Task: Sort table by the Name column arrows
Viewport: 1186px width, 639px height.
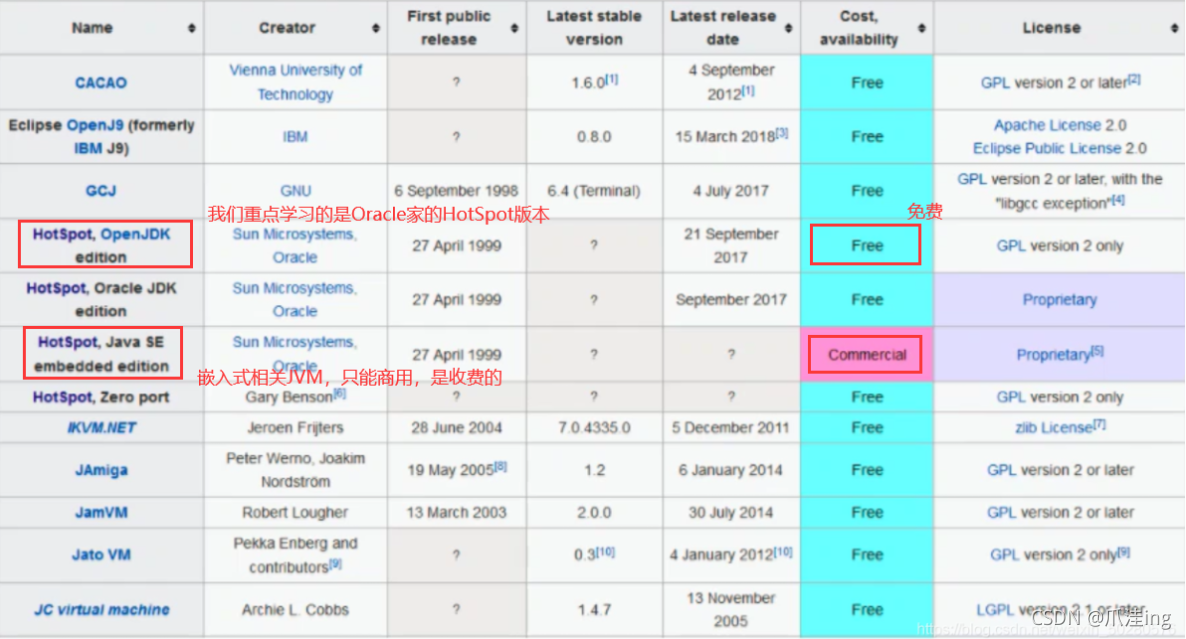Action: tap(191, 28)
